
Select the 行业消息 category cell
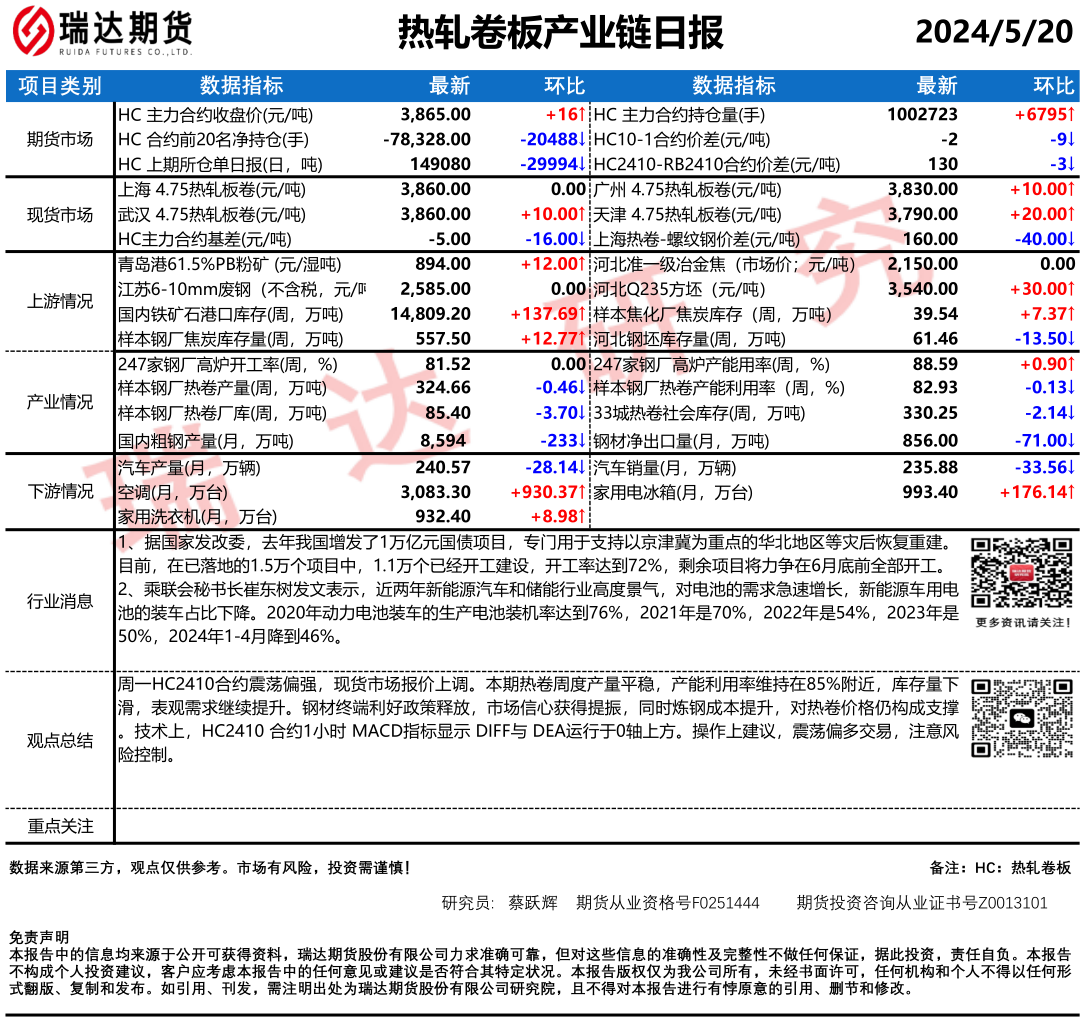coord(60,601)
